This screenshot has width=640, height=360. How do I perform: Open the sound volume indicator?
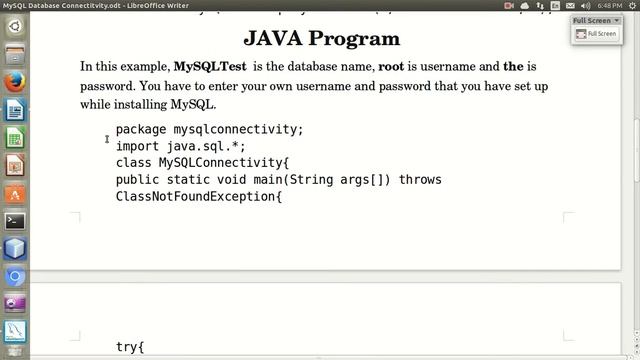[x=585, y=5]
